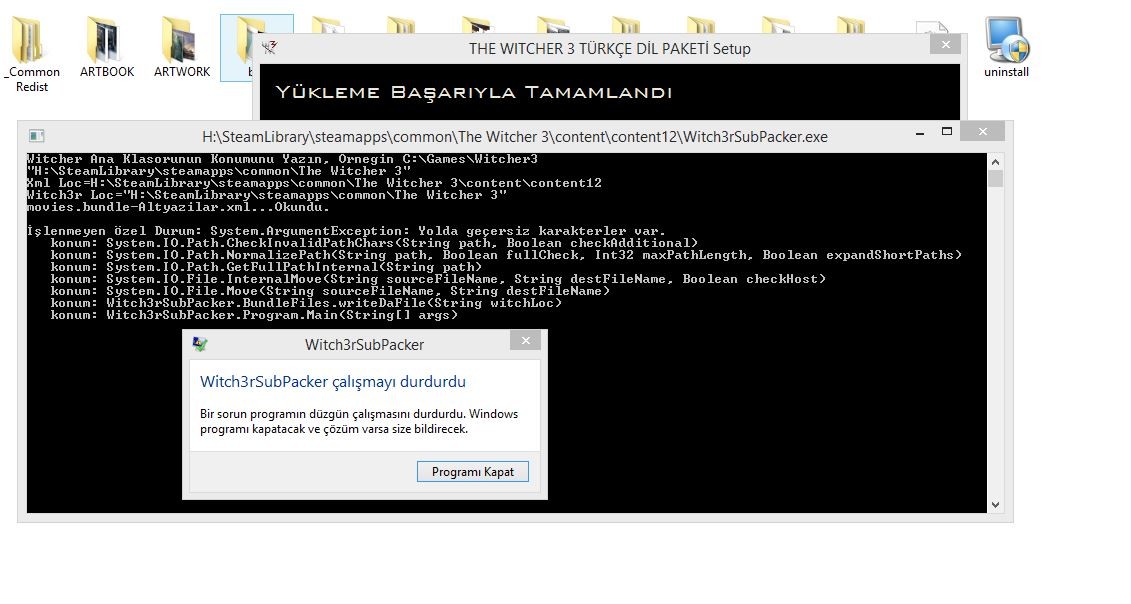Image resolution: width=1131 pixels, height=604 pixels.
Task: Click the console window title path
Action: [x=515, y=136]
